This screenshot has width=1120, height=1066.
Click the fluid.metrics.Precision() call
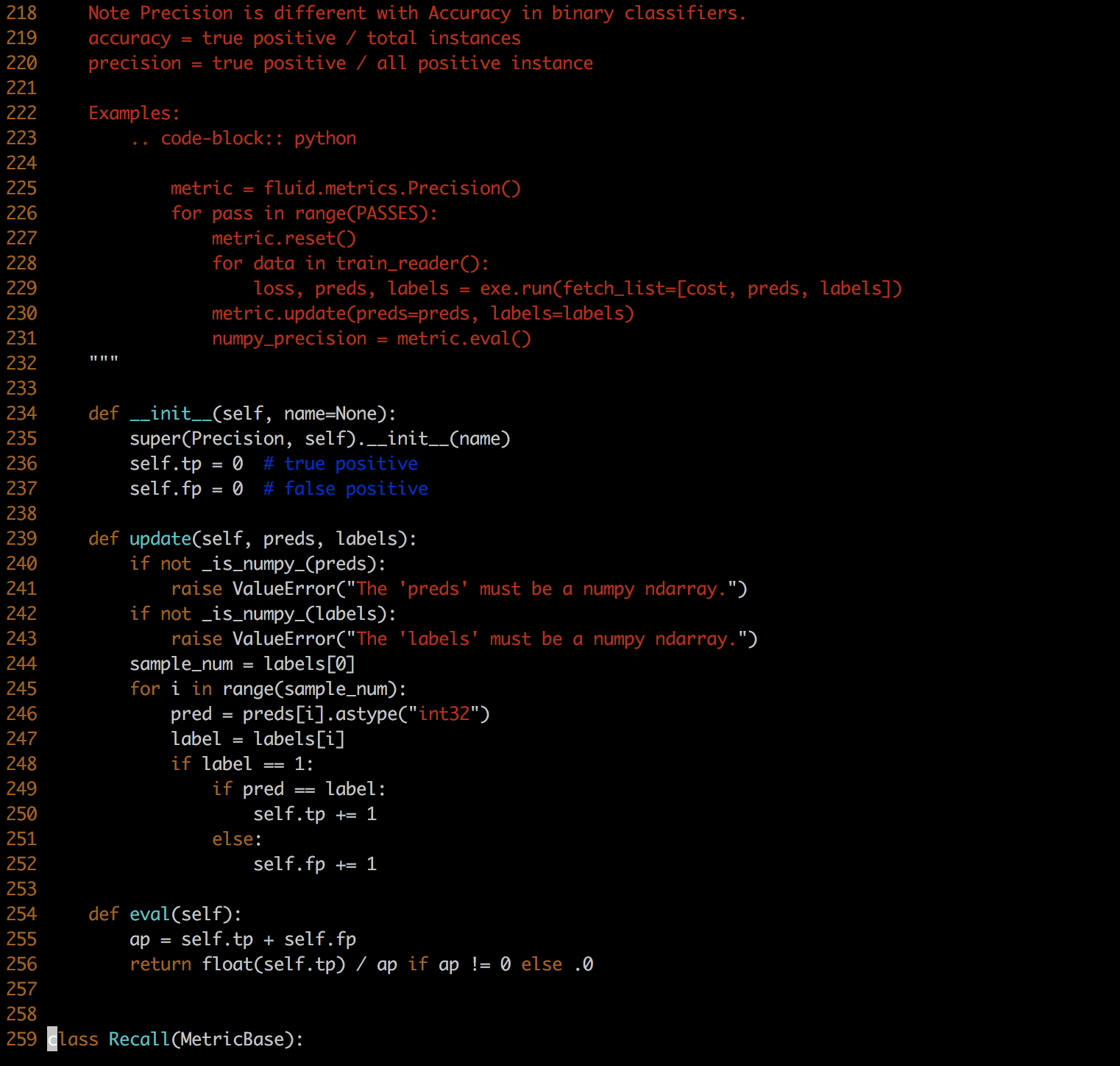tap(393, 188)
